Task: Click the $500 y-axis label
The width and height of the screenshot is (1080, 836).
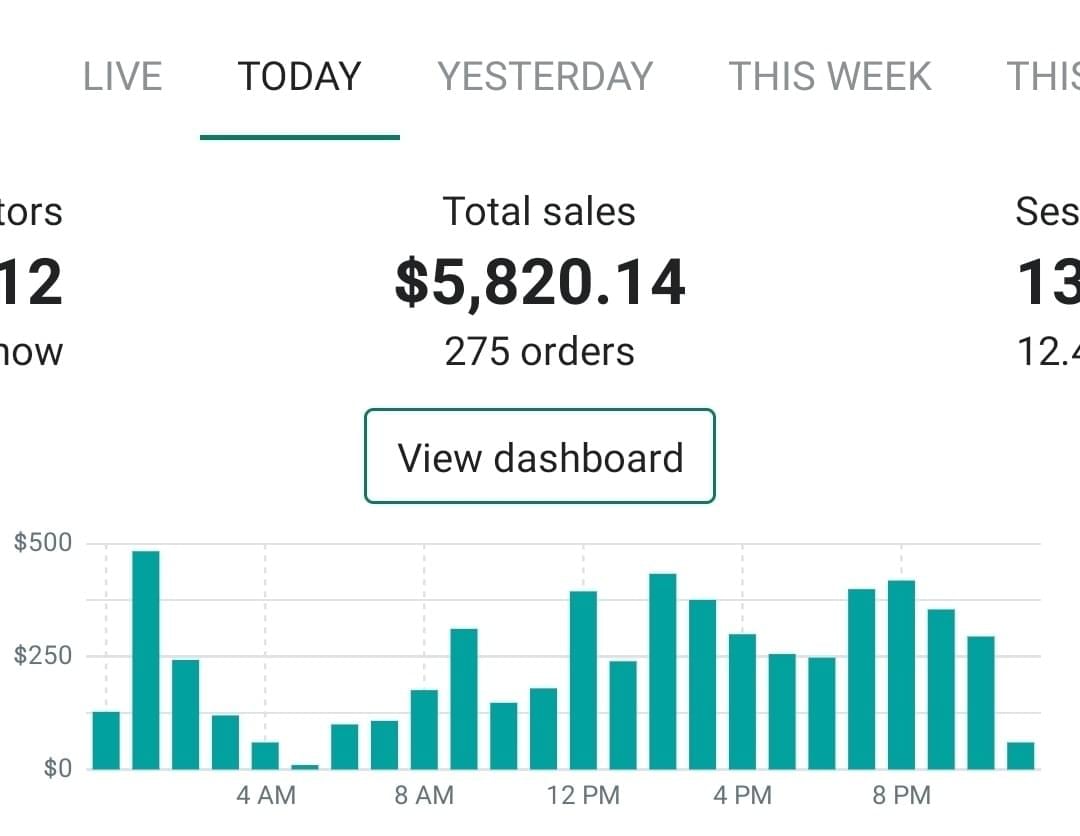Action: click(x=44, y=543)
